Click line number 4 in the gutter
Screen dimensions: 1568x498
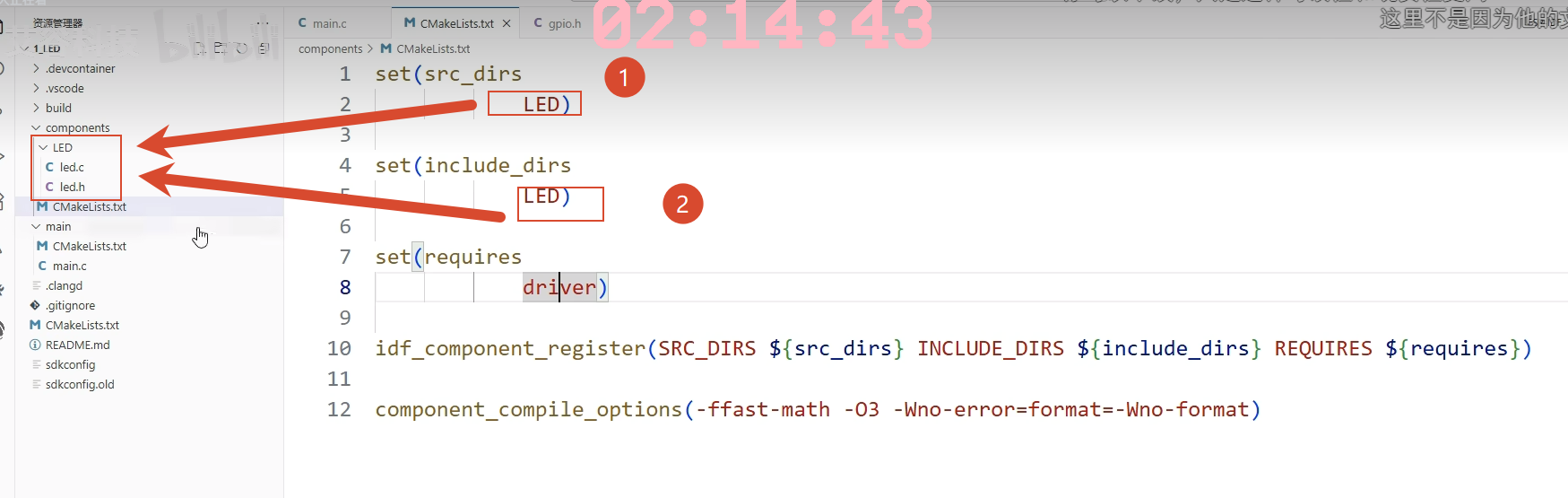345,165
